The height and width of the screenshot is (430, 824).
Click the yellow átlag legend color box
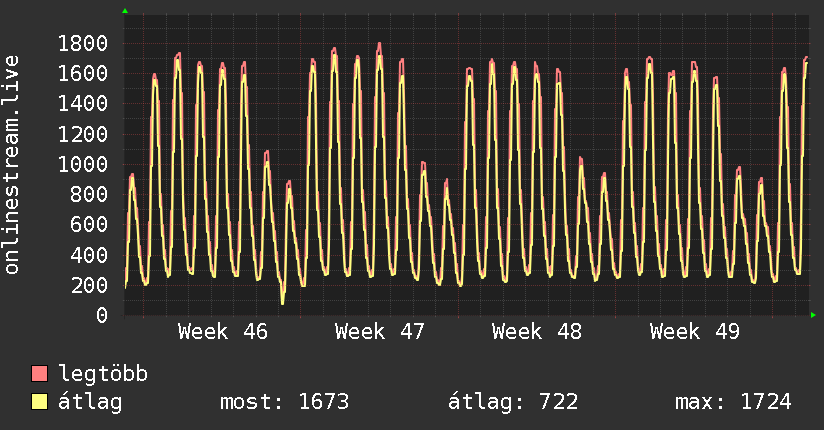39,402
